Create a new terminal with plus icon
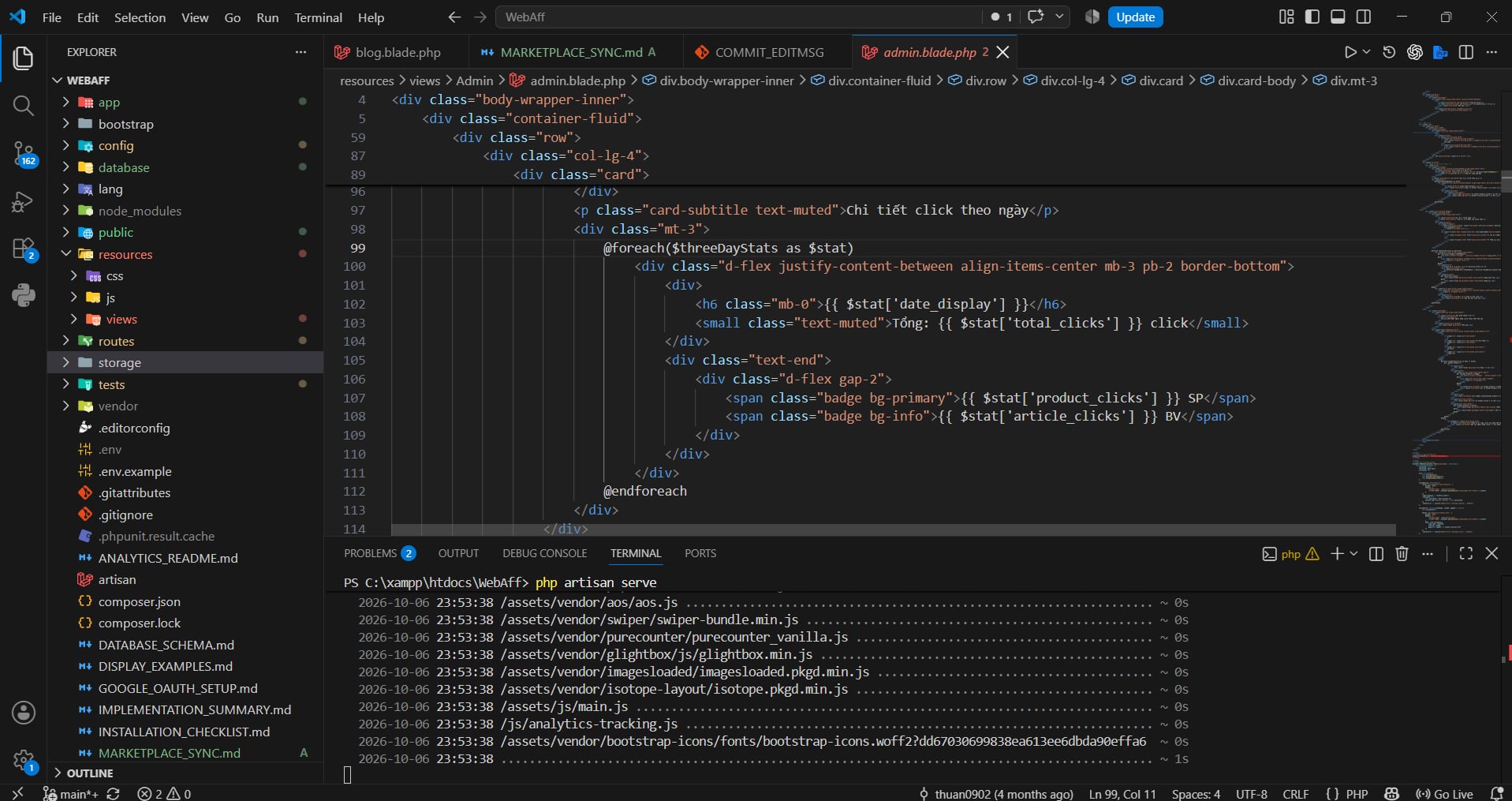The width and height of the screenshot is (1512, 801). click(x=1337, y=553)
